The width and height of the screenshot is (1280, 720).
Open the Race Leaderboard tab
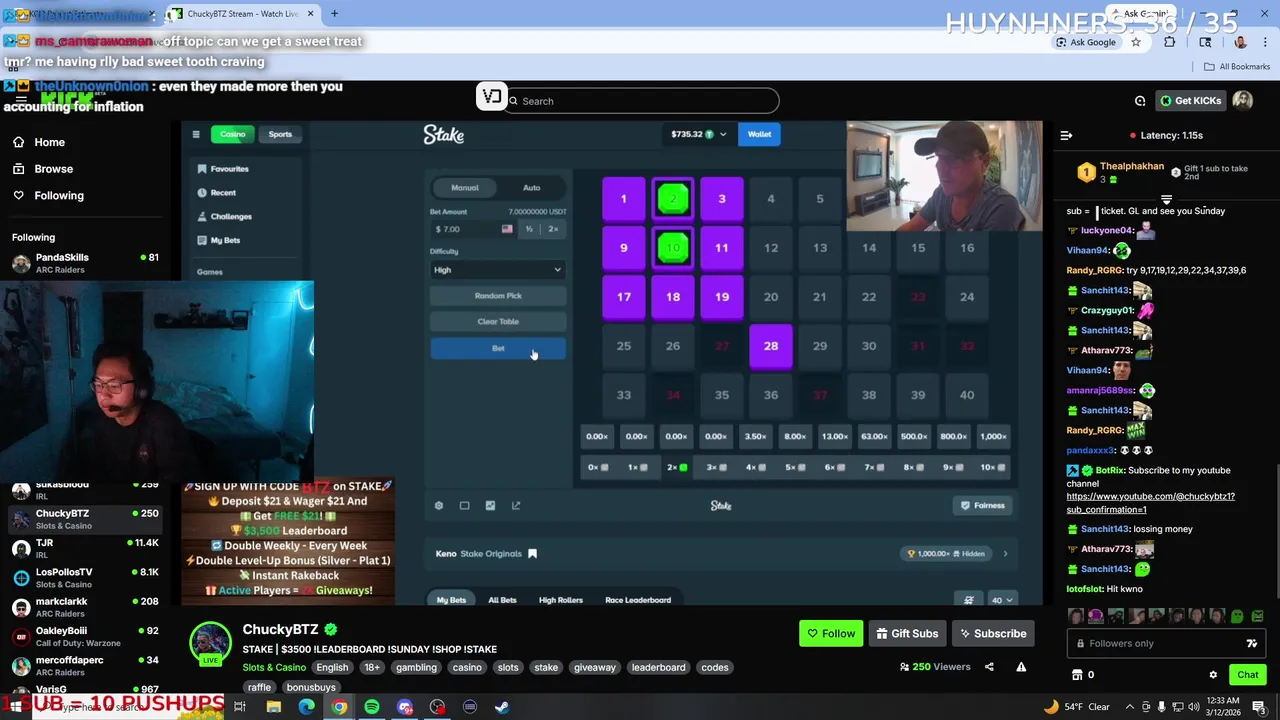tap(638, 600)
